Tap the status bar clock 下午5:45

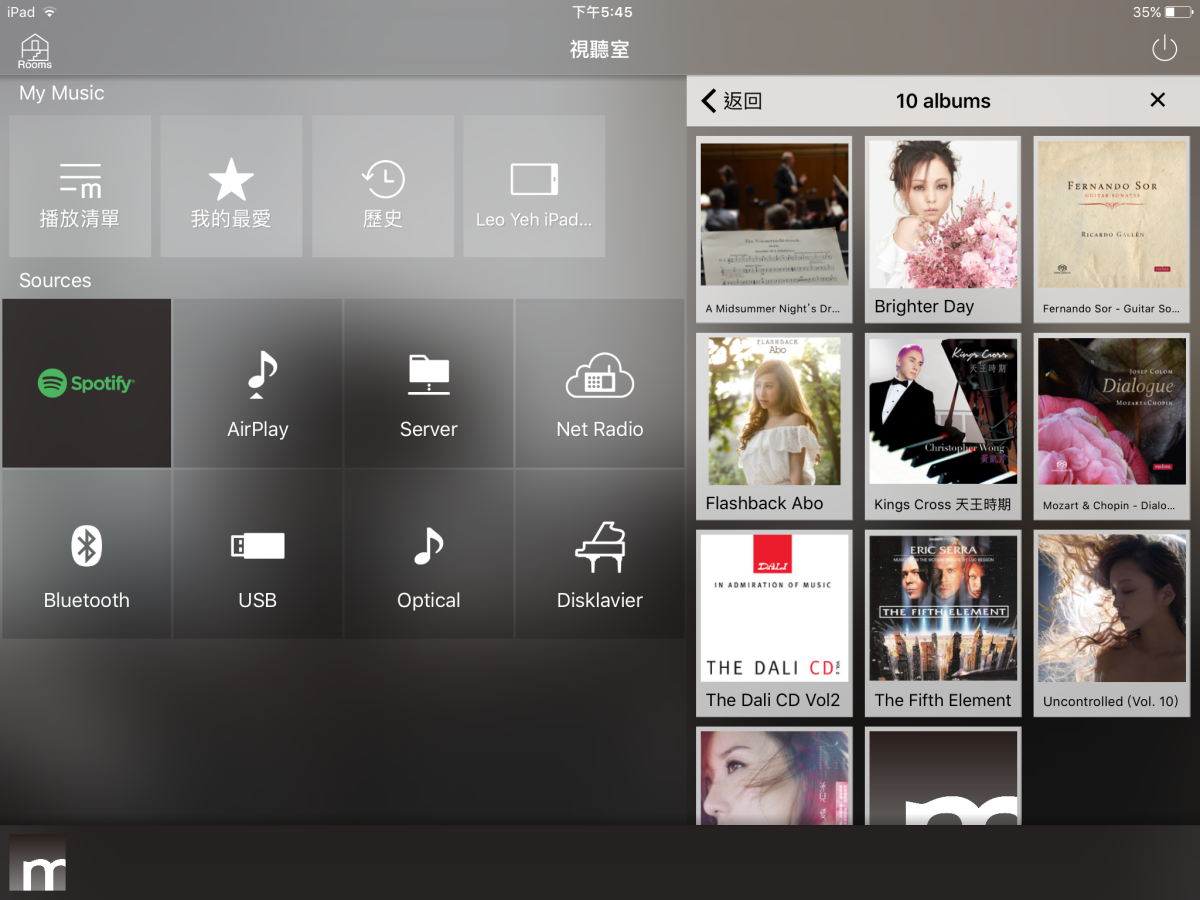click(x=602, y=12)
